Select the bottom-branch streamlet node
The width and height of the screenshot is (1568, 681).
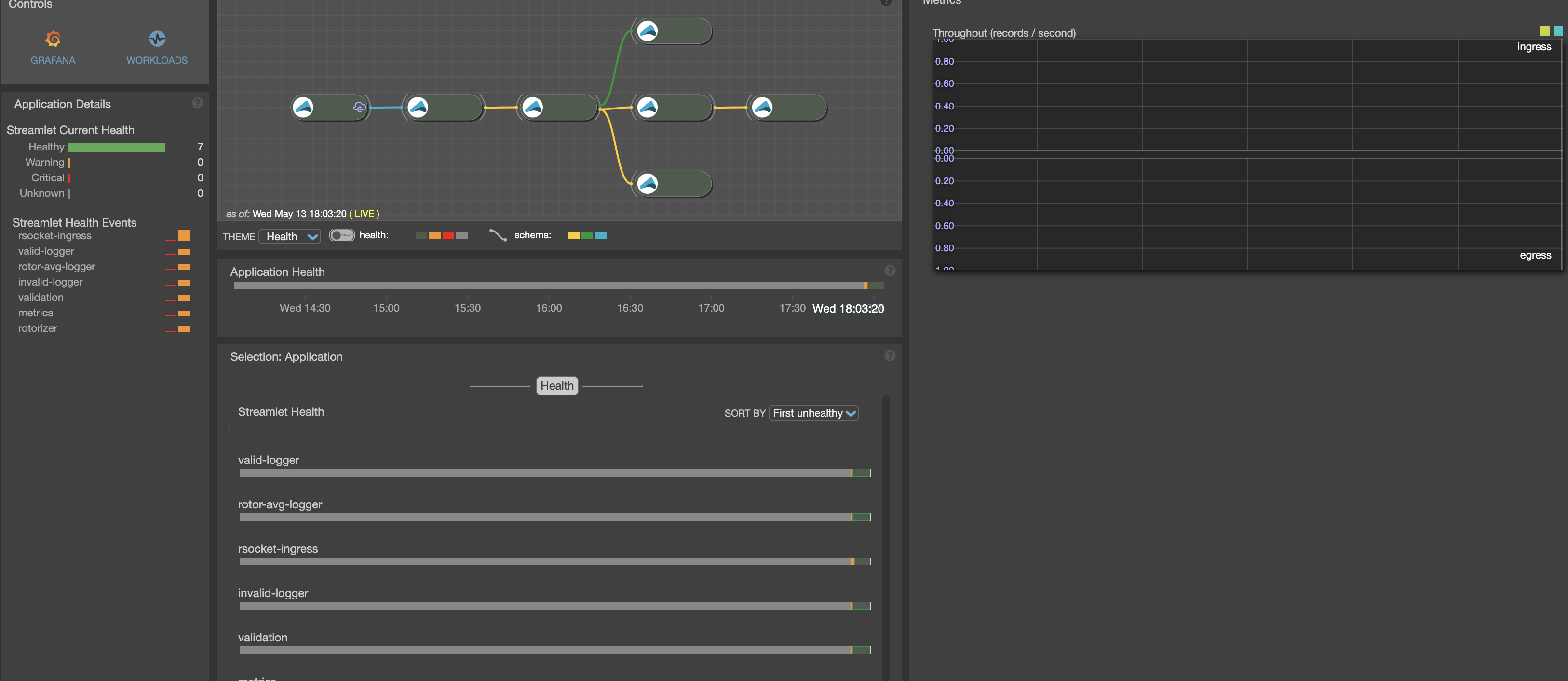click(x=672, y=183)
